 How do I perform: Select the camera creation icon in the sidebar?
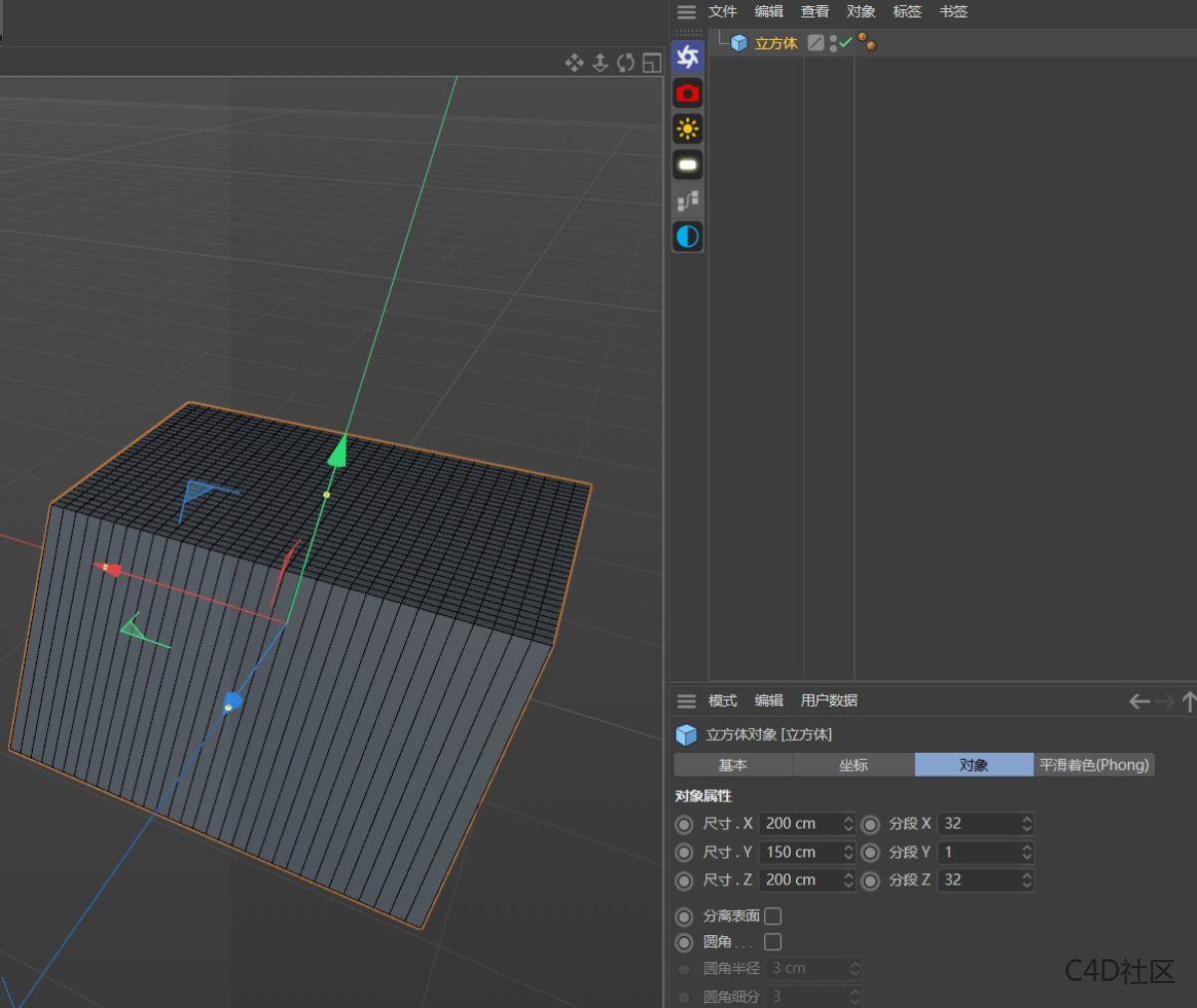point(686,93)
